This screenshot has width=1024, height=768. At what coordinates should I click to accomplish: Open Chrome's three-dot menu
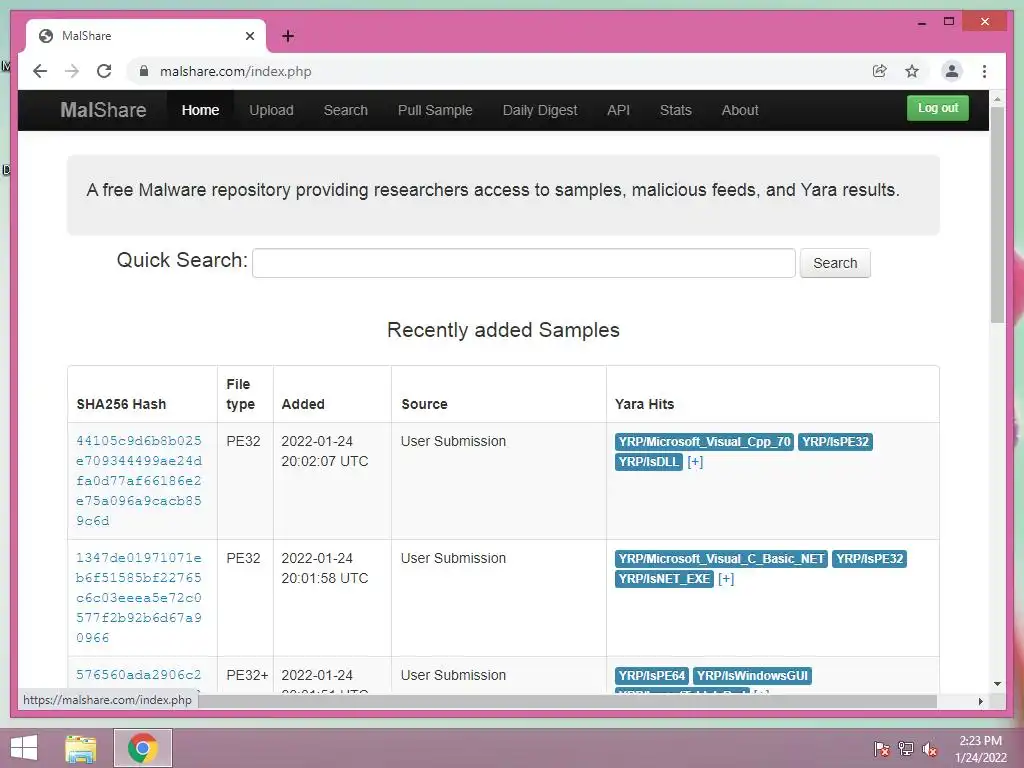coord(984,71)
